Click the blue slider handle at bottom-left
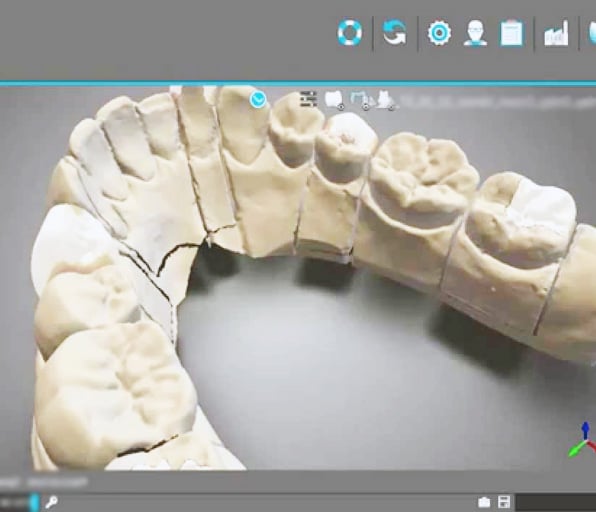Viewport: 596px width, 512px height. [35, 502]
